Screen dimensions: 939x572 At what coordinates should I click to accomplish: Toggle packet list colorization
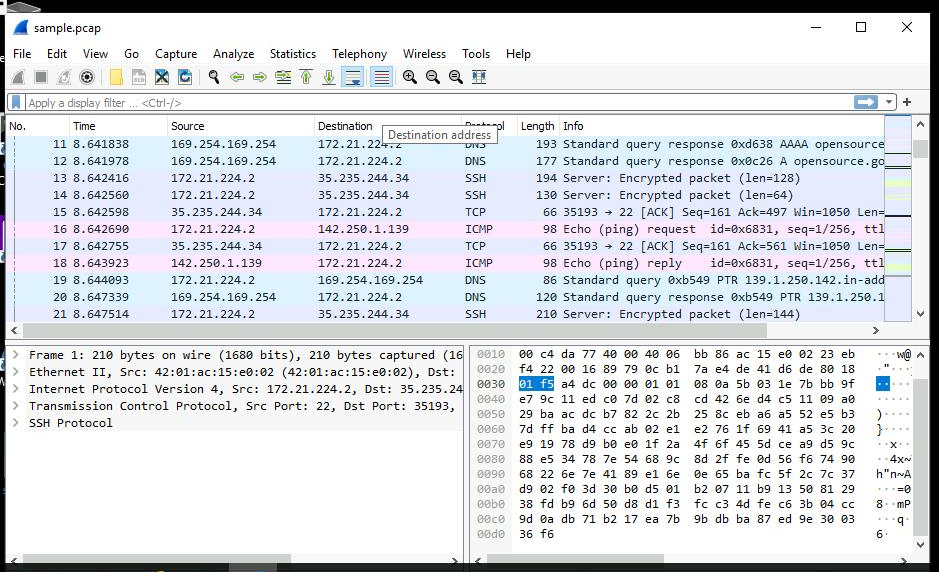click(x=381, y=77)
